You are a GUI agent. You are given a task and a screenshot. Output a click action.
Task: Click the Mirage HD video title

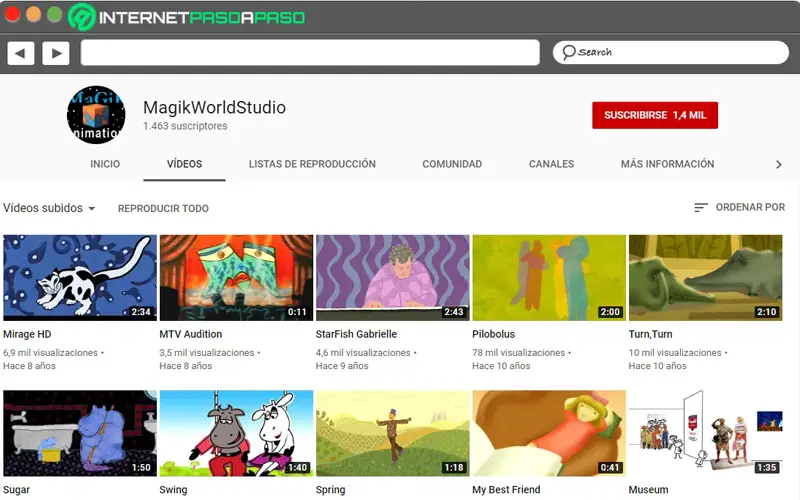click(x=27, y=334)
